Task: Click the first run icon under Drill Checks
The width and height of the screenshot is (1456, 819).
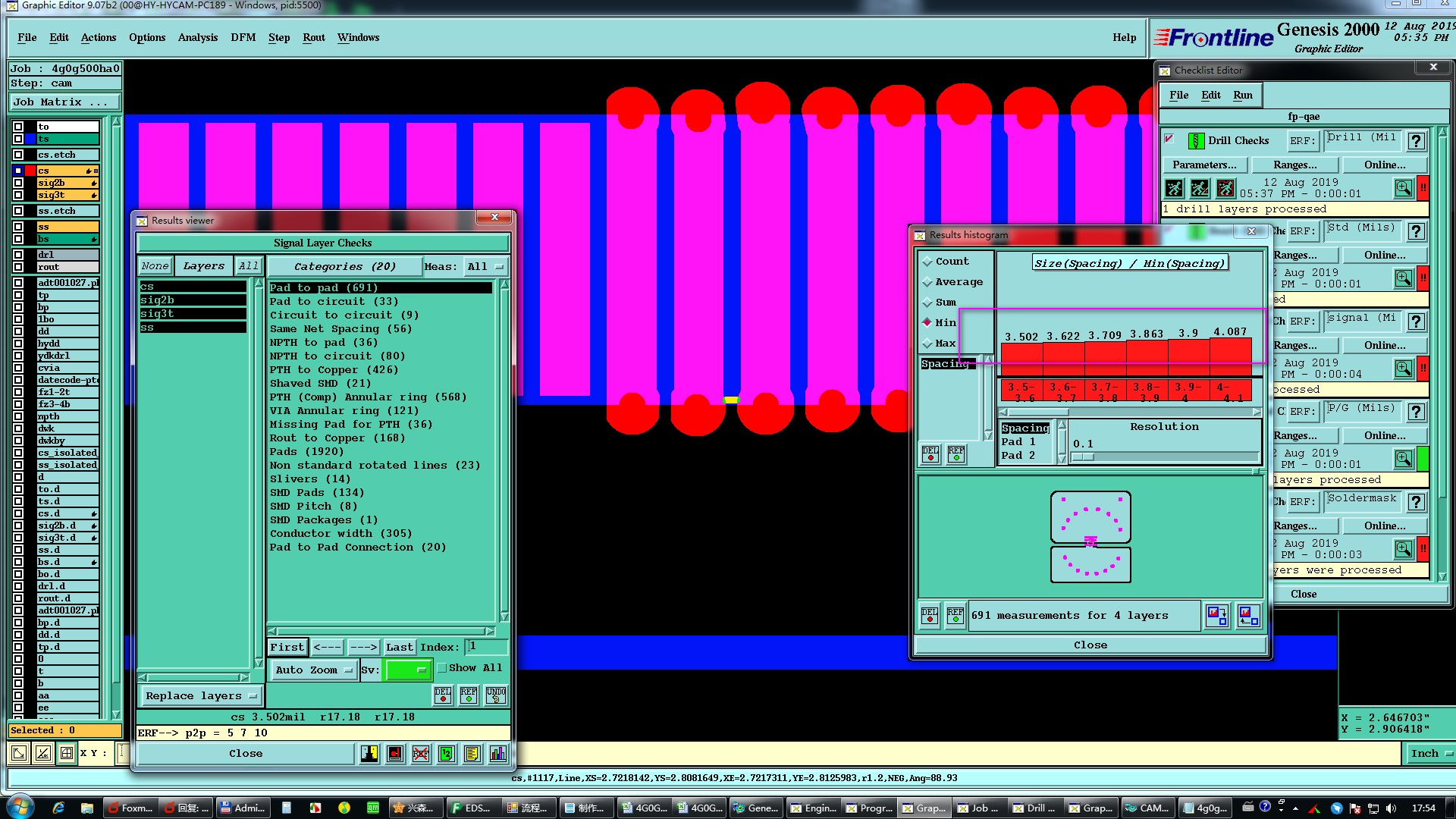Action: tap(1174, 188)
